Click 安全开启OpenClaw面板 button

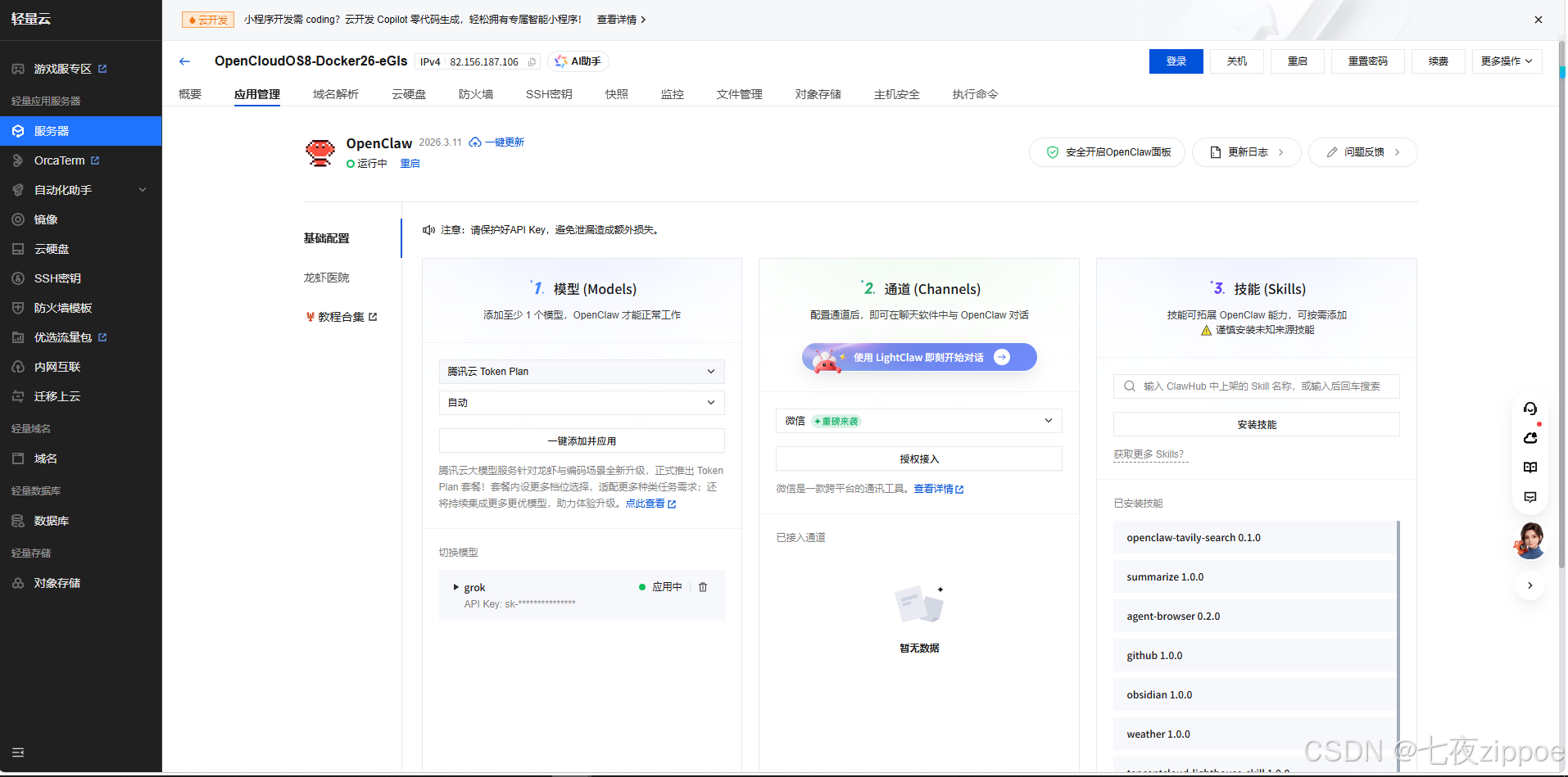1107,152
